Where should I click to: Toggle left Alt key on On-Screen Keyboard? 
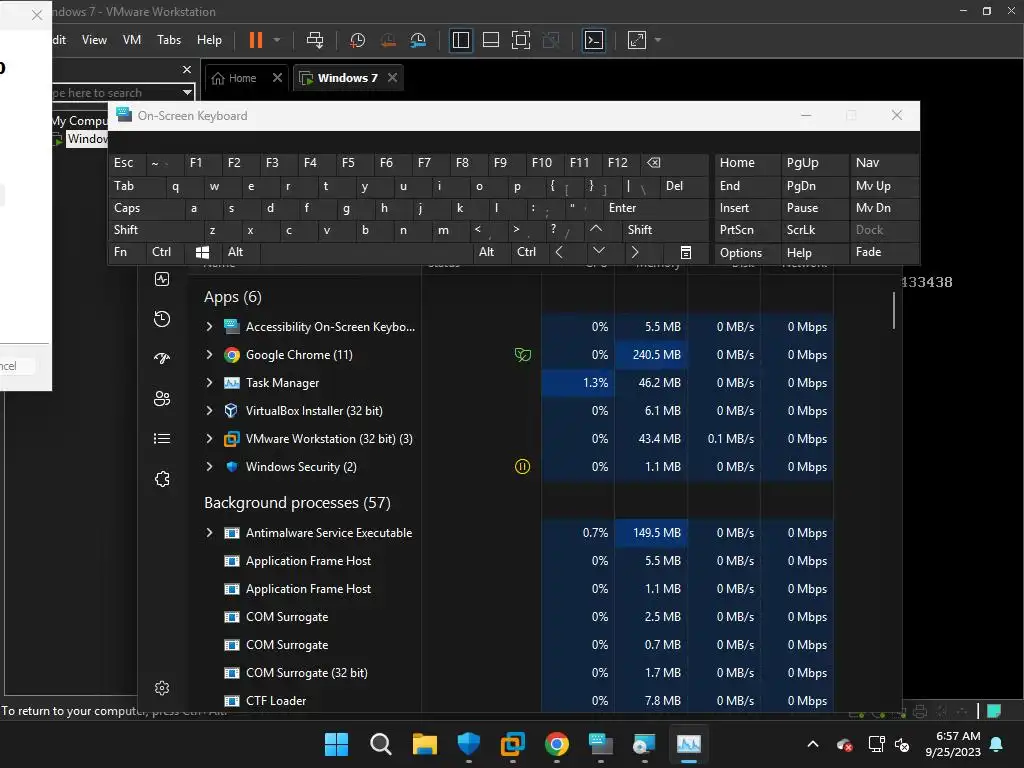click(240, 252)
